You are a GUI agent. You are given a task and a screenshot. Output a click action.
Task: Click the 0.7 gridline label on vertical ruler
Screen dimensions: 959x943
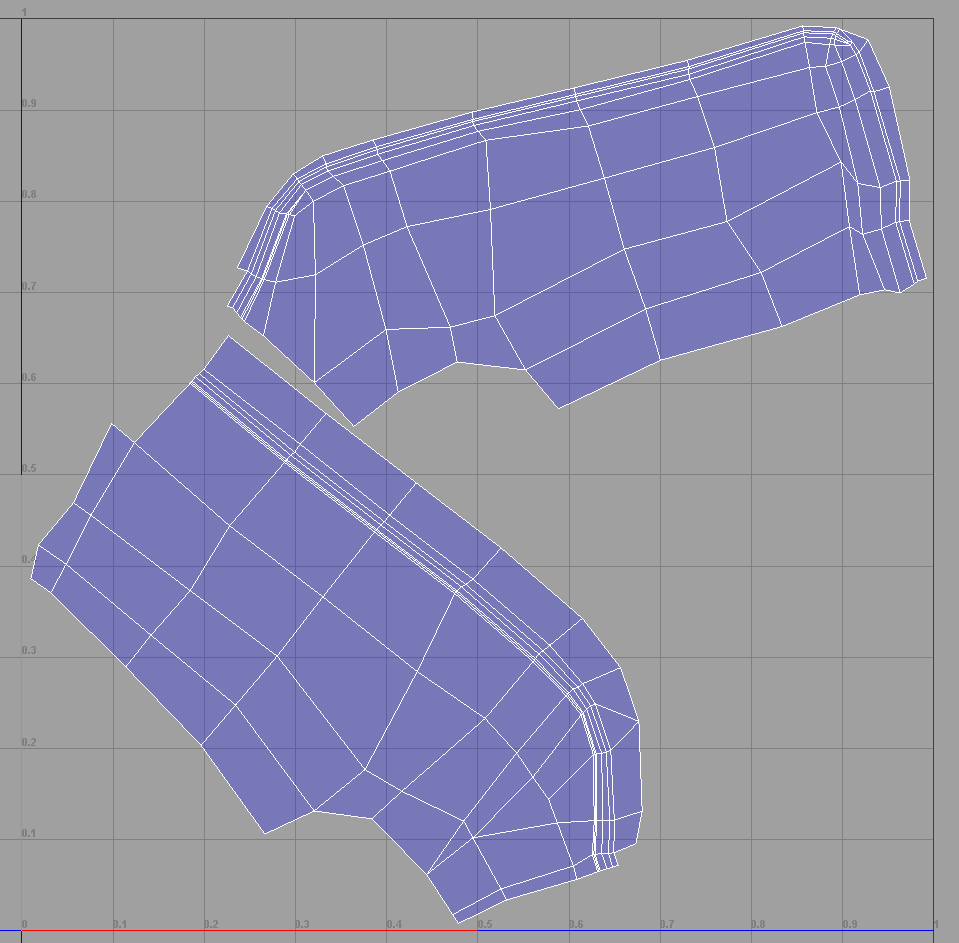point(28,284)
